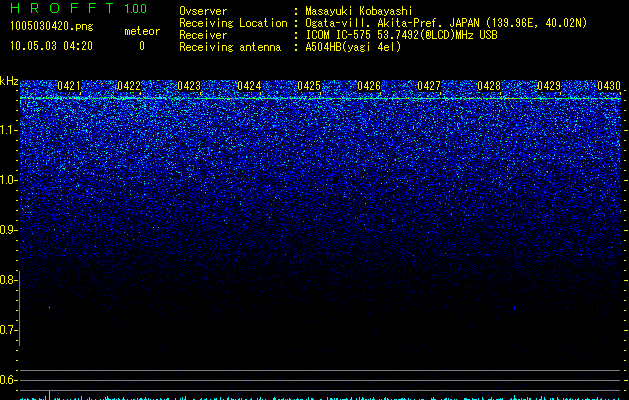Screen dimensions: 629x400
Task: Click the A504HB(yagi 4el) antenna text
Action: [353, 47]
